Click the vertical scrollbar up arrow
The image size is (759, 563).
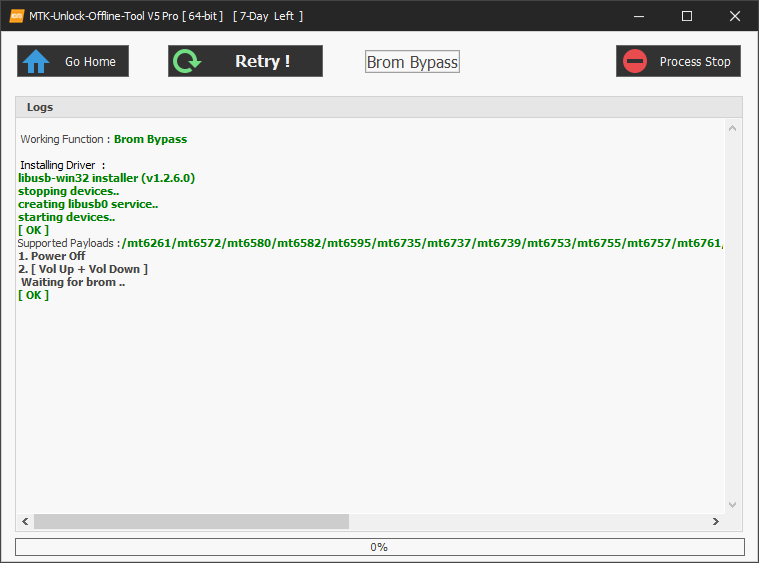click(732, 128)
